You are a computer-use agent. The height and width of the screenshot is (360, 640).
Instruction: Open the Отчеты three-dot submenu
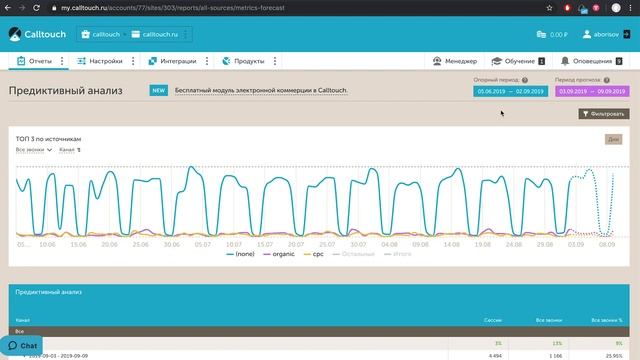(62, 61)
